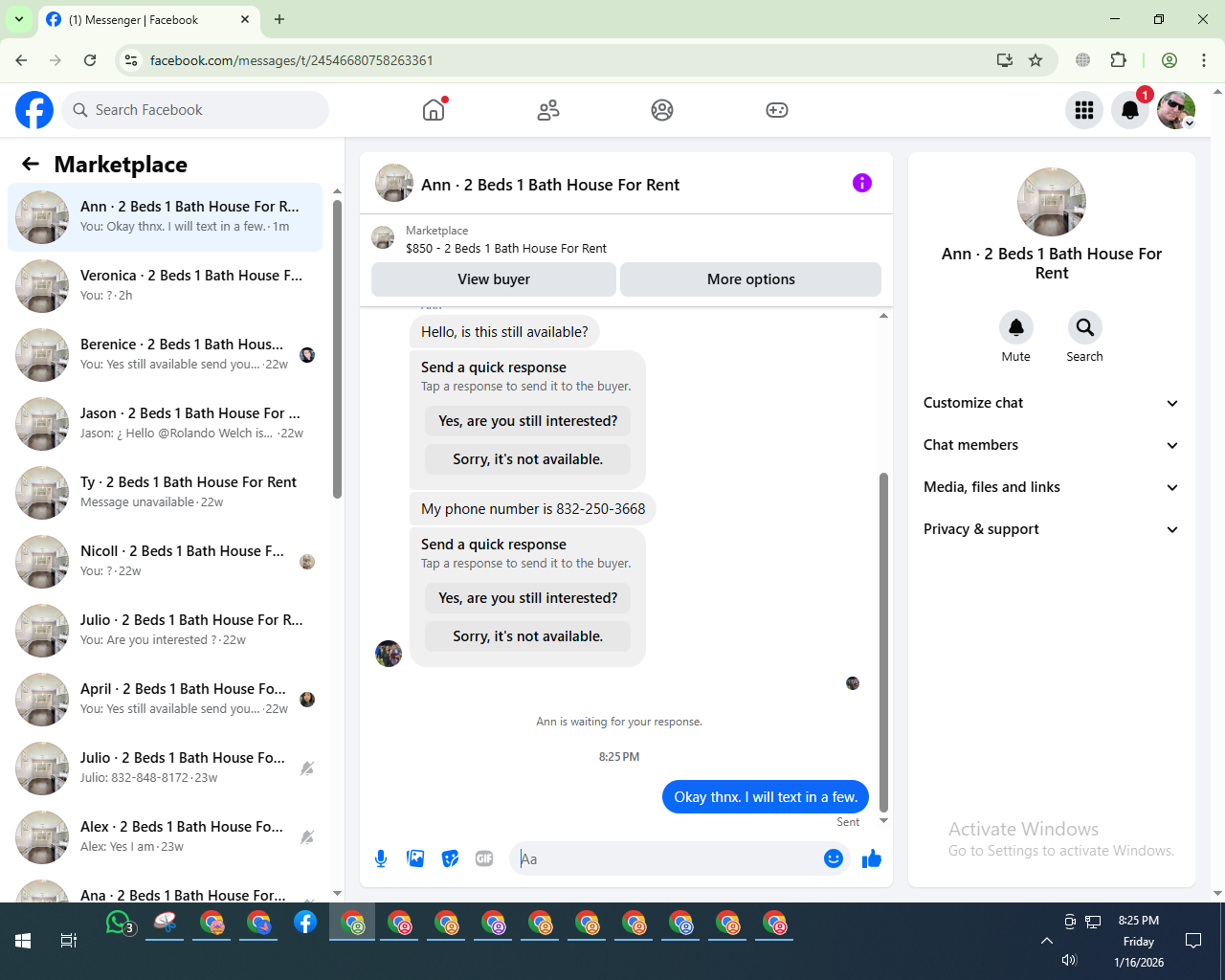Viewport: 1225px width, 980px height.
Task: Expand Chat members section
Action: pos(1052,445)
